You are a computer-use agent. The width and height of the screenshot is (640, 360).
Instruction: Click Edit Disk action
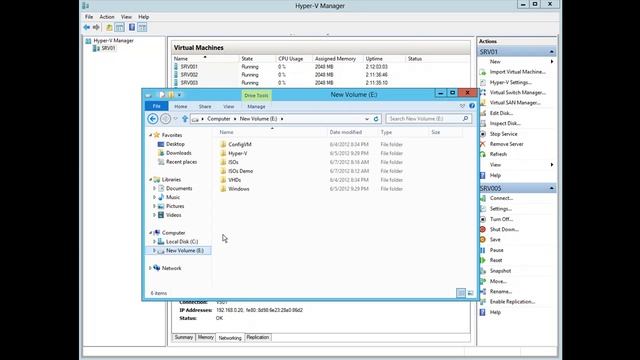click(x=501, y=113)
